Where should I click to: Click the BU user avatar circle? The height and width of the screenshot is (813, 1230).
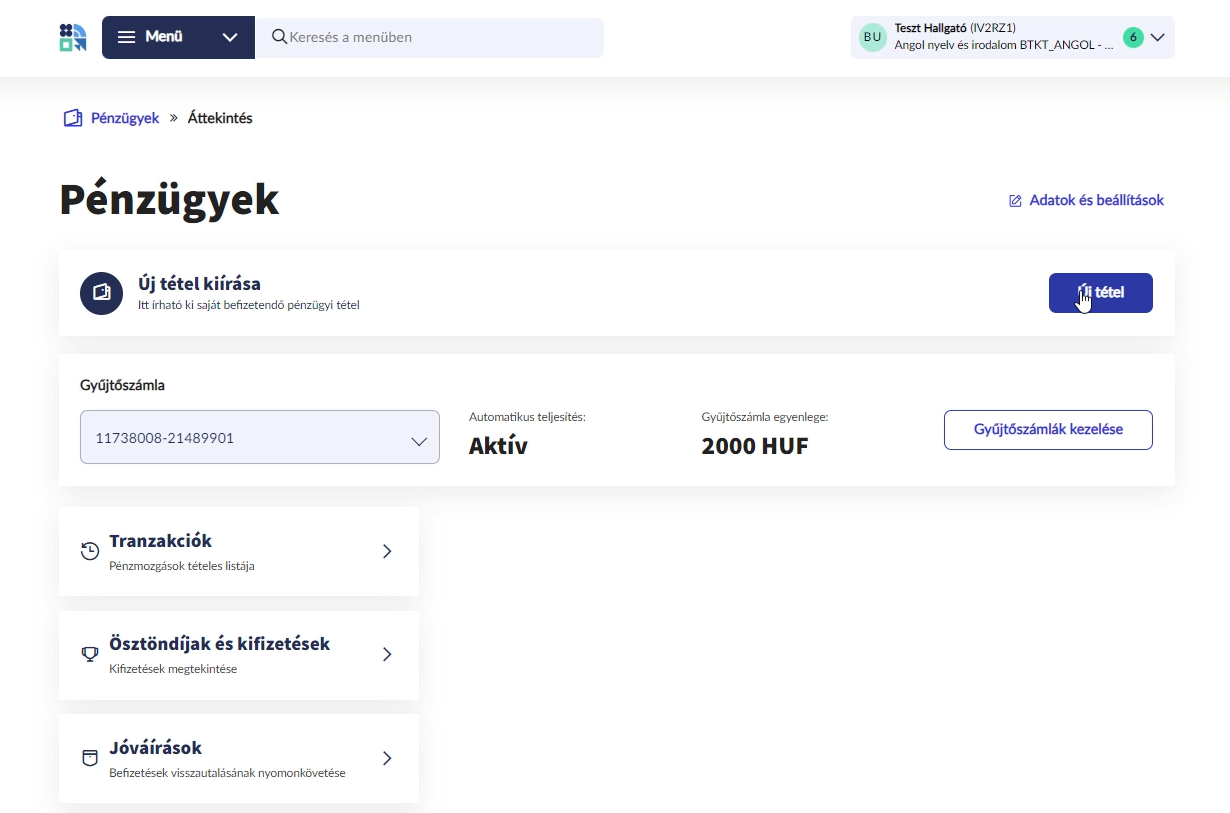coord(872,36)
